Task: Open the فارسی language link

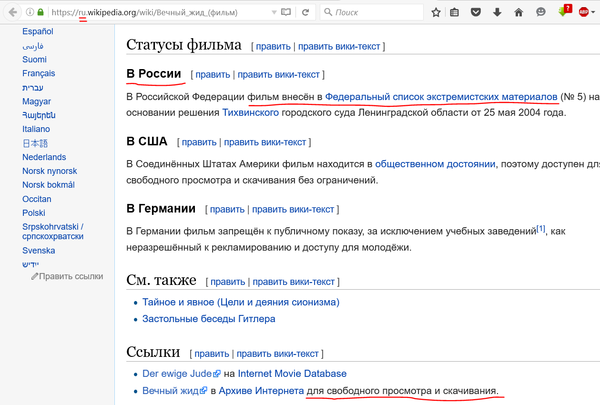Action: tap(33, 46)
